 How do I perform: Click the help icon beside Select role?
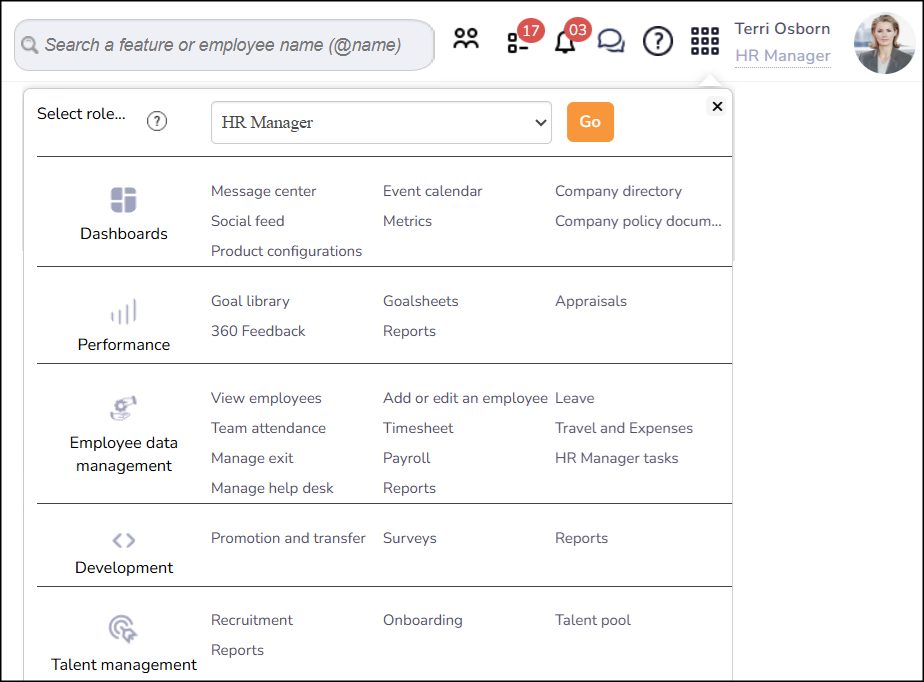[157, 121]
